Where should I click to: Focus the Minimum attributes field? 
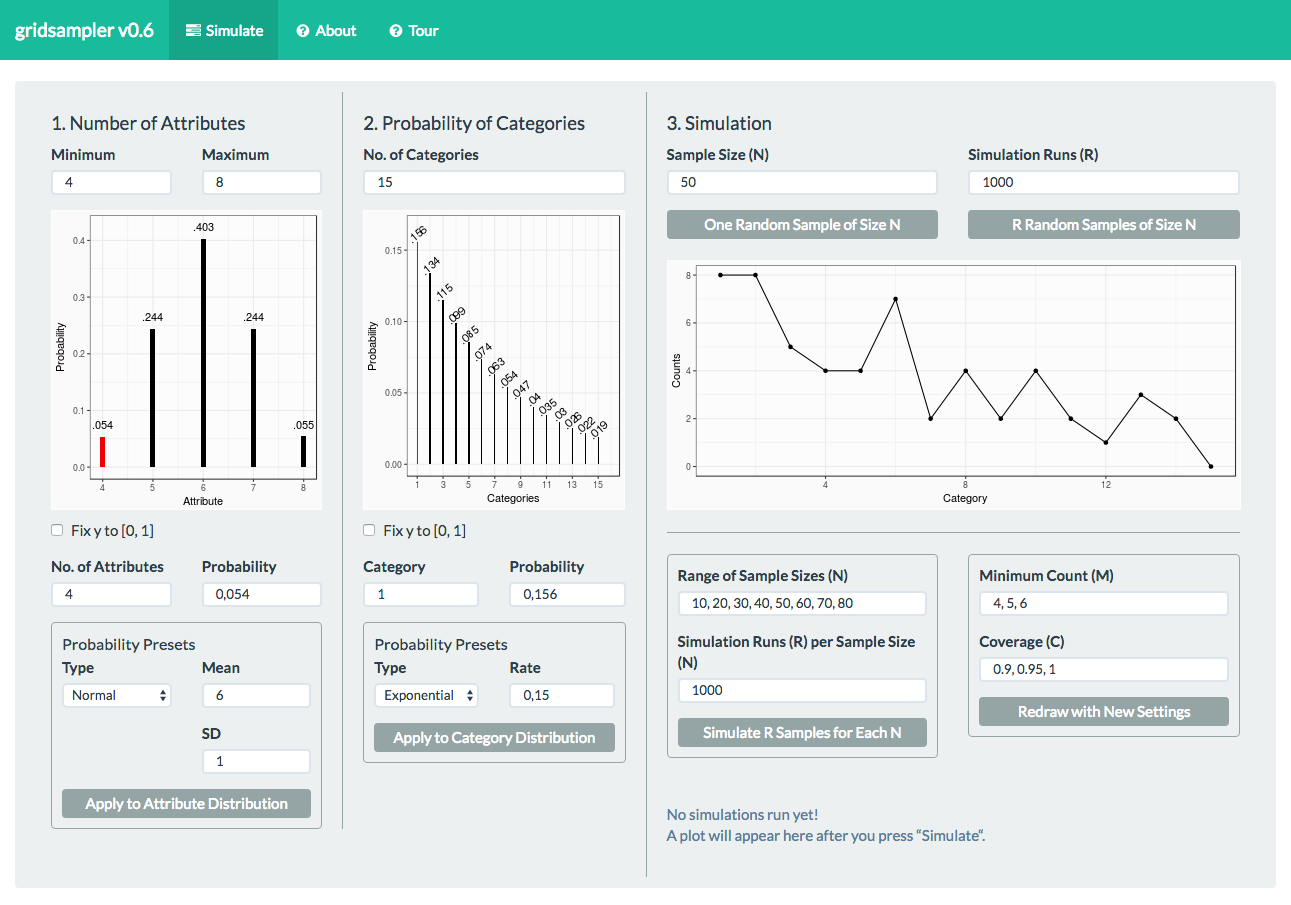tap(111, 183)
